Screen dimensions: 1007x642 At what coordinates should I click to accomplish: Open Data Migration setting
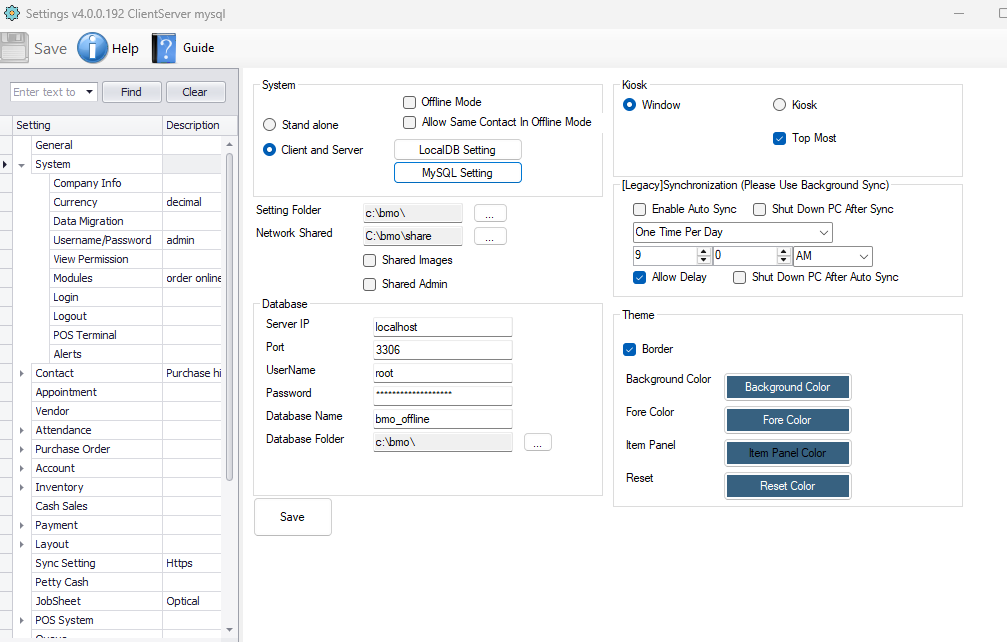[88, 221]
